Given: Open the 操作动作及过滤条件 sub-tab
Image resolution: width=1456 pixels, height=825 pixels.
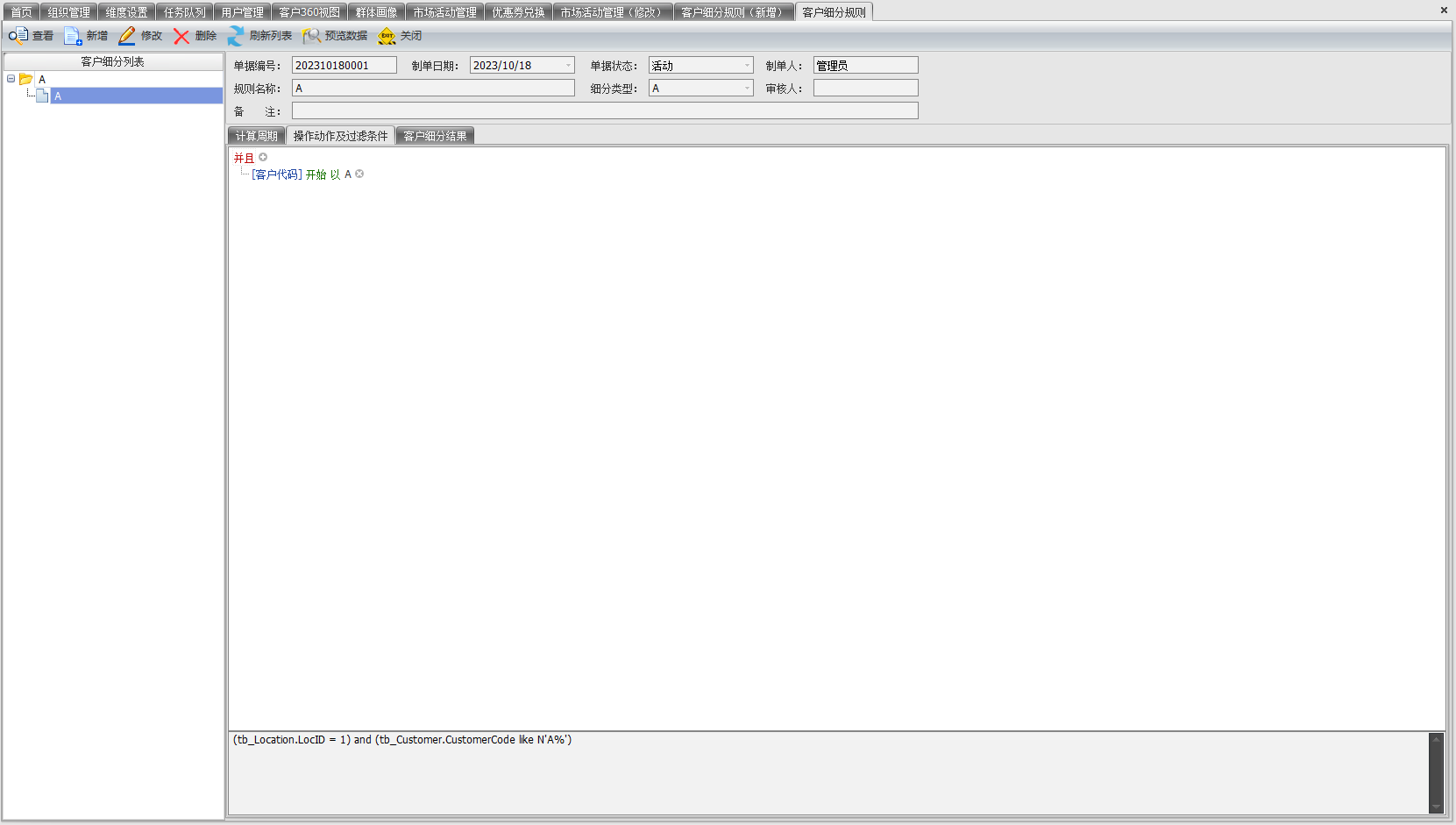Looking at the screenshot, I should [340, 136].
